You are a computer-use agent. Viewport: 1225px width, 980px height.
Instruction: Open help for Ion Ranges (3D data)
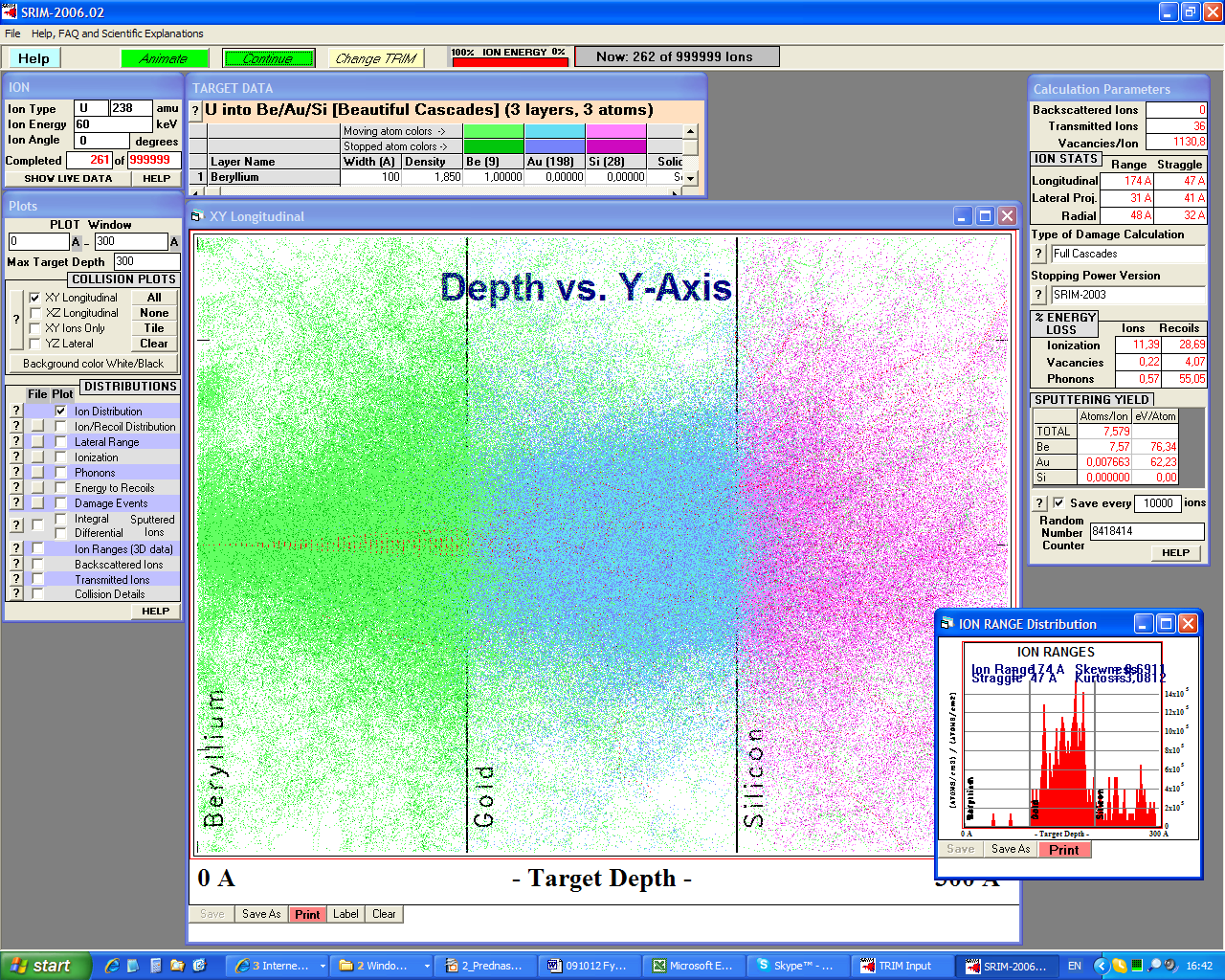(15, 548)
